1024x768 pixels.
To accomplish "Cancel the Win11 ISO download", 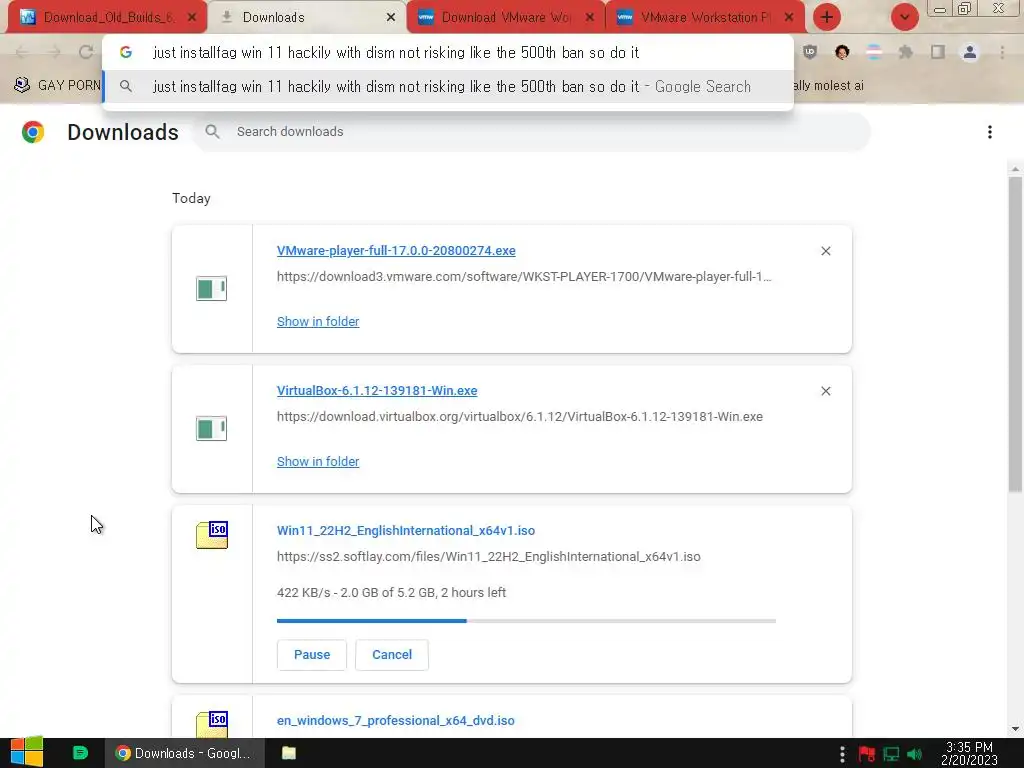I will [392, 655].
